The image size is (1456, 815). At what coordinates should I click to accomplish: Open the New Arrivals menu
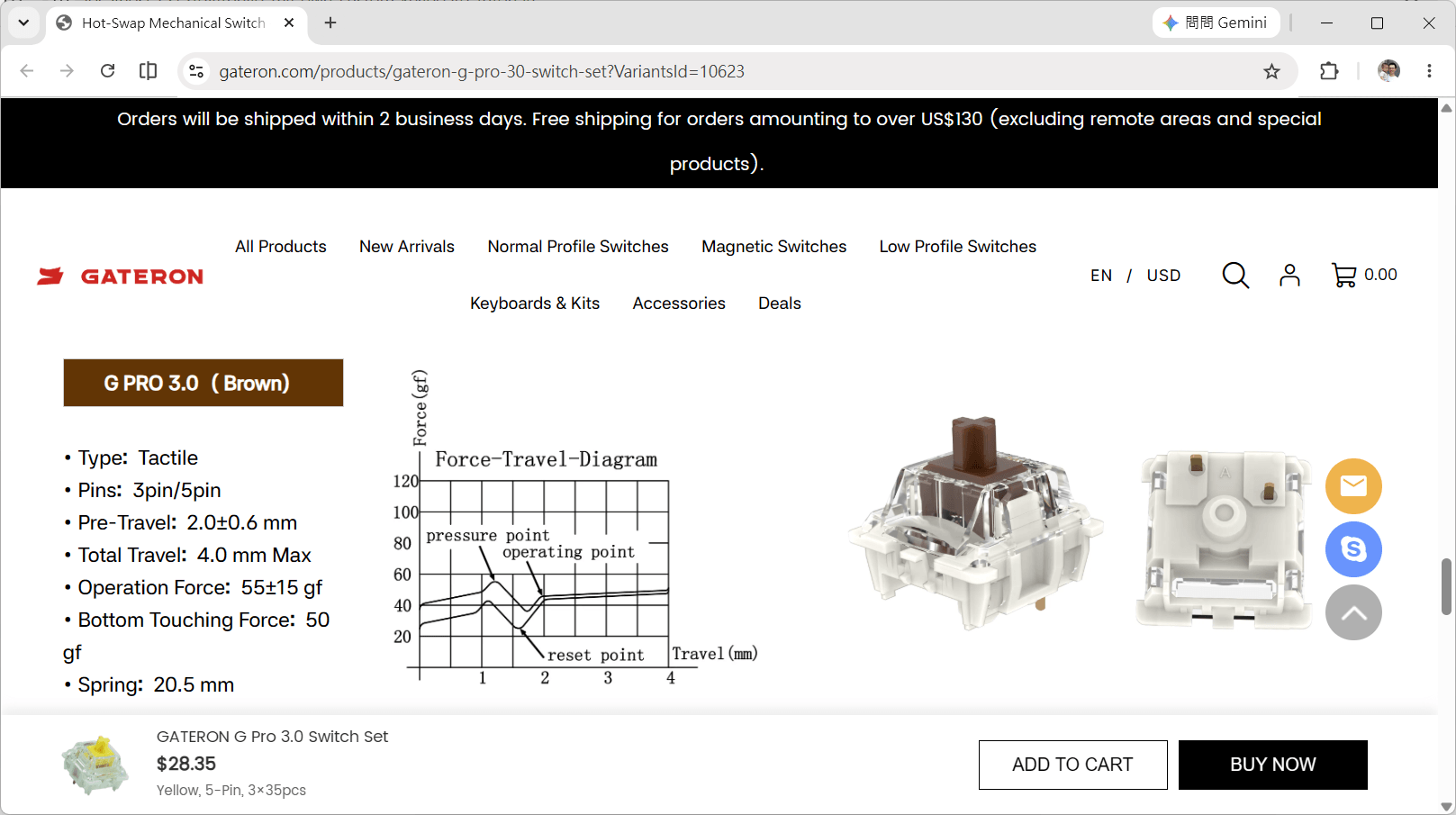407,247
